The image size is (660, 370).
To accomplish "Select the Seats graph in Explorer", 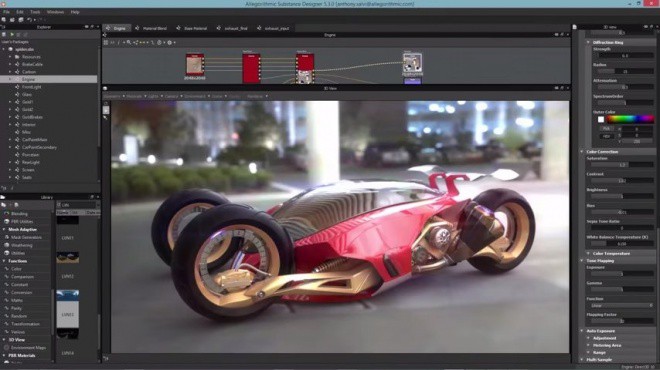I will 27,178.
